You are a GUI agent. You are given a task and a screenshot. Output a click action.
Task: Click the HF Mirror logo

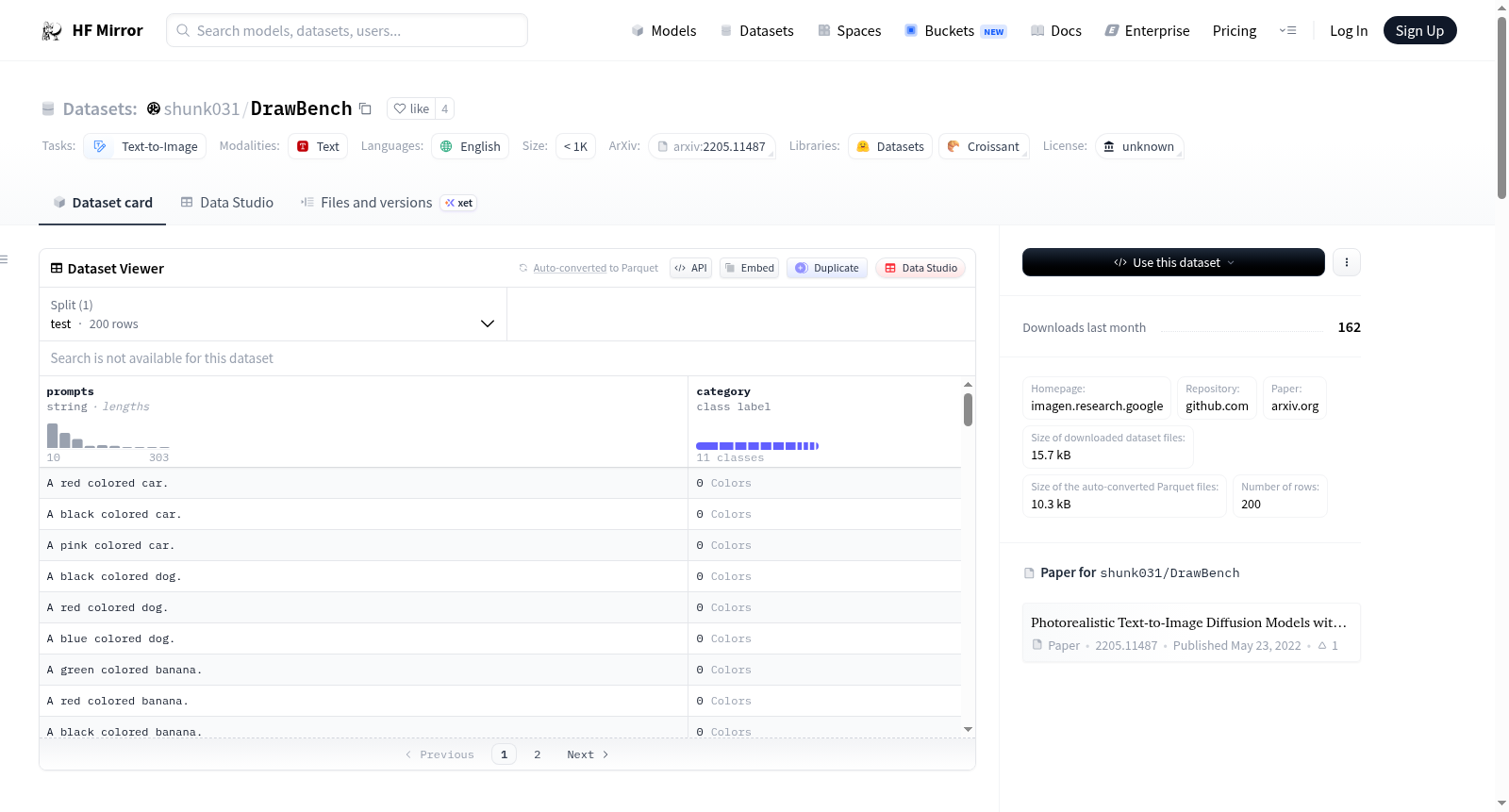pyautogui.click(x=92, y=30)
